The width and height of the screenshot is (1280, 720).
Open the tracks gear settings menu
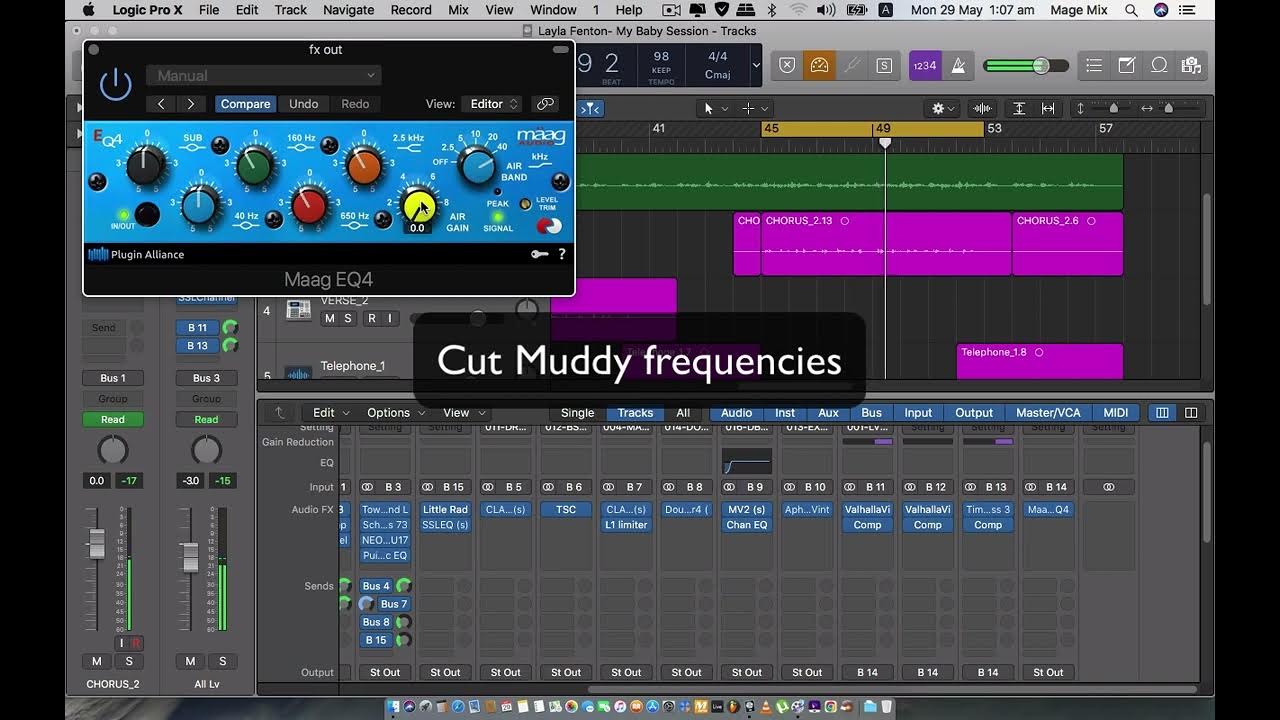(942, 108)
